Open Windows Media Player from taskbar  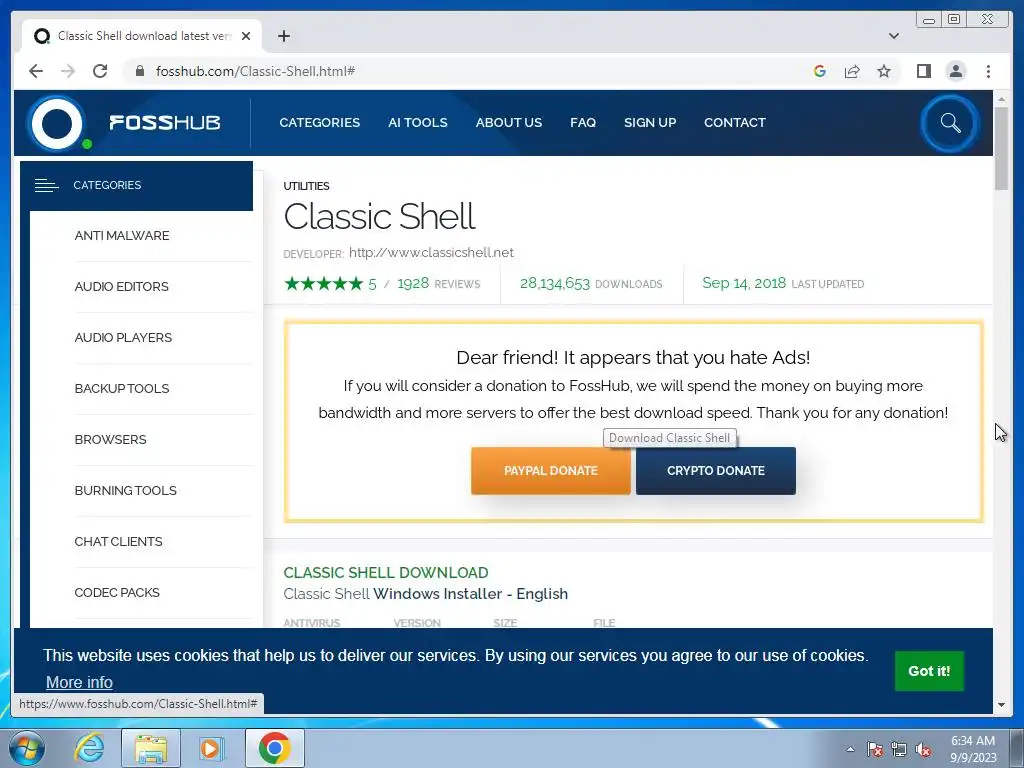pos(211,748)
